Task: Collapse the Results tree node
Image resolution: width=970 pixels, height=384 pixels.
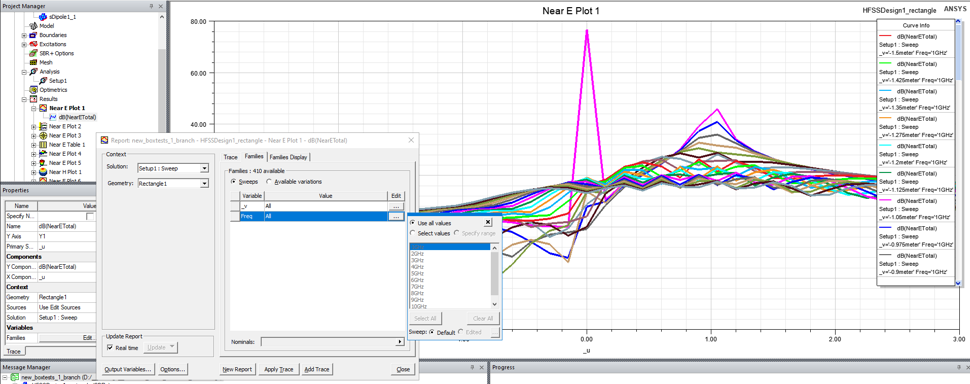Action: [x=25, y=99]
